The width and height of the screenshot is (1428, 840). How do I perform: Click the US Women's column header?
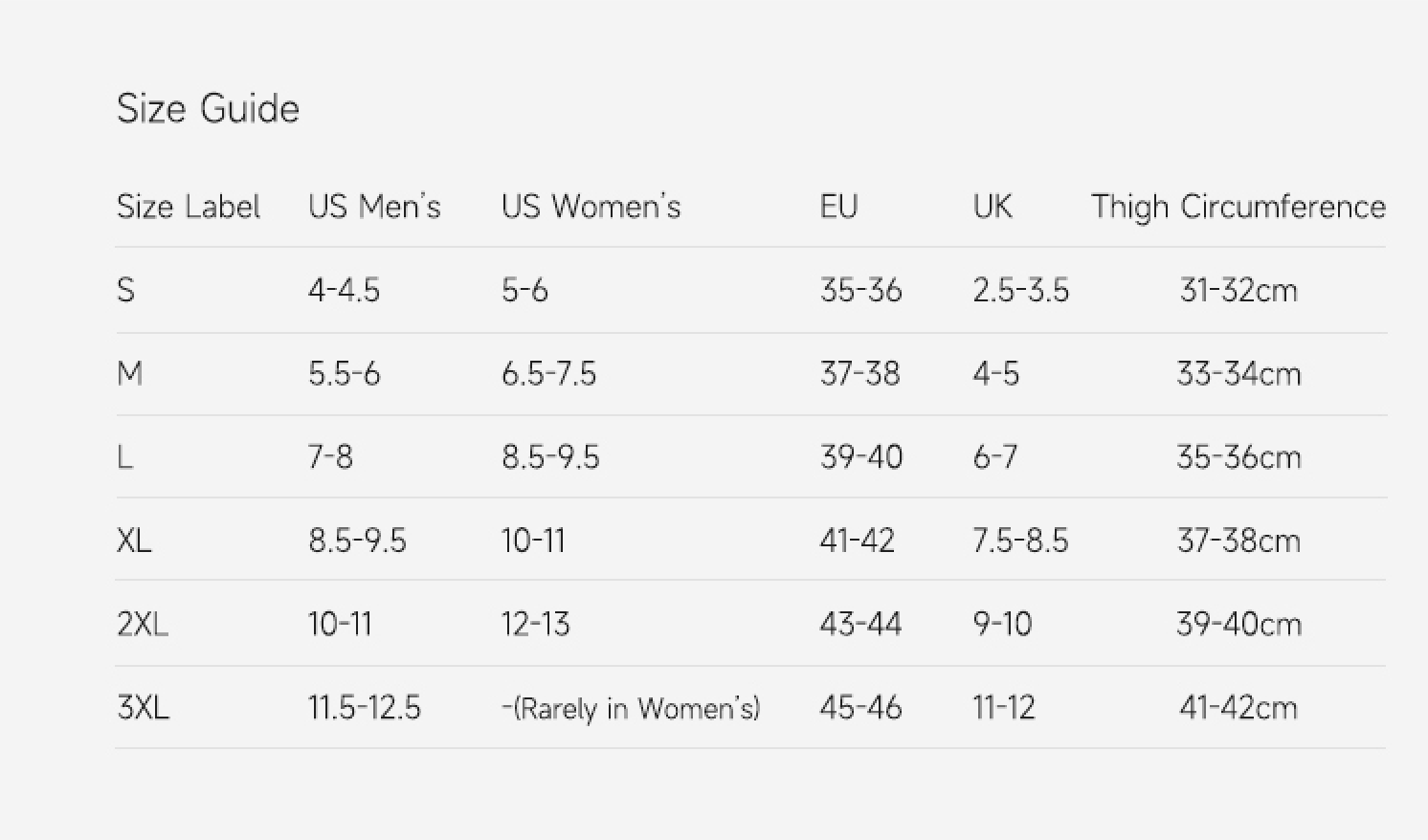tap(591, 207)
